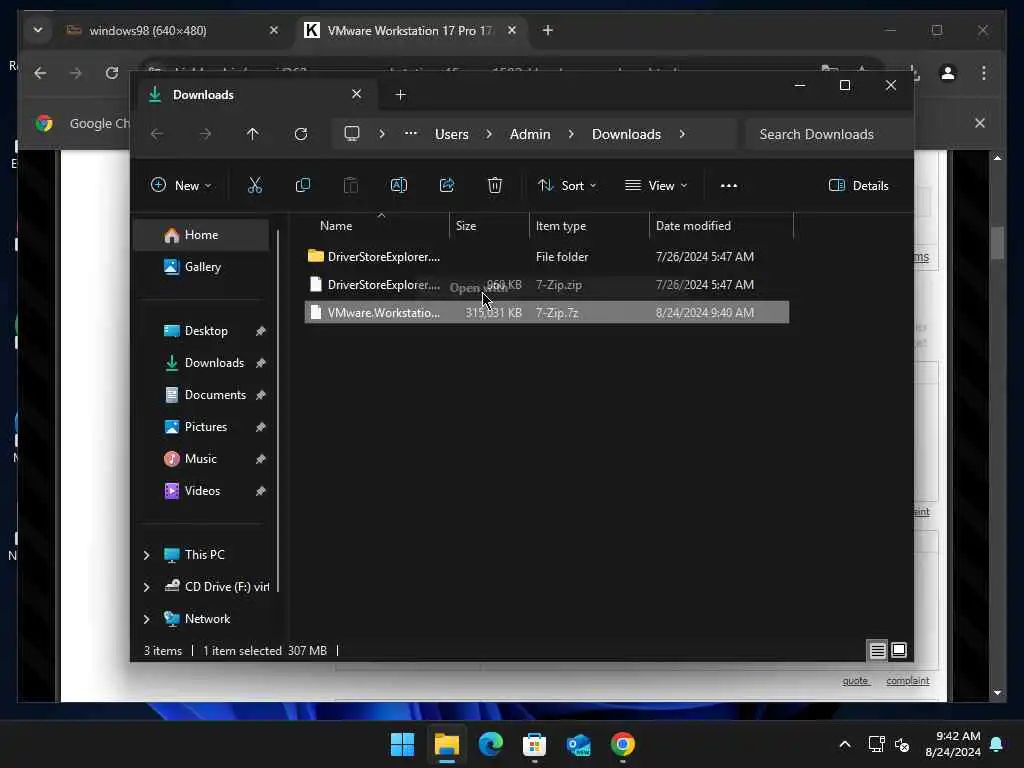Open Chrome tab search dropdown
The height and width of the screenshot is (768, 1024).
point(38,30)
